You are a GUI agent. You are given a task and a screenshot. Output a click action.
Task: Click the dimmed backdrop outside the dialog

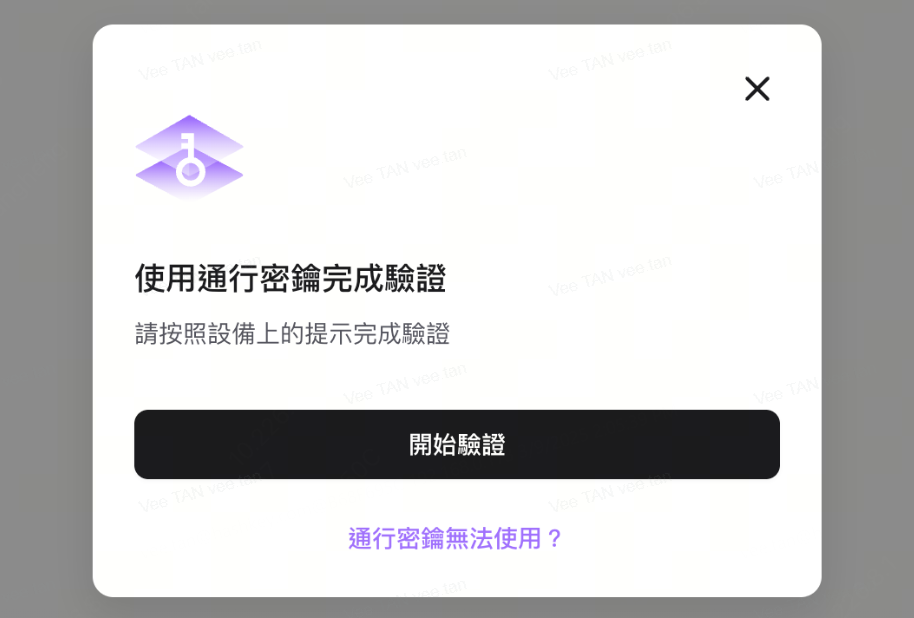45,309
